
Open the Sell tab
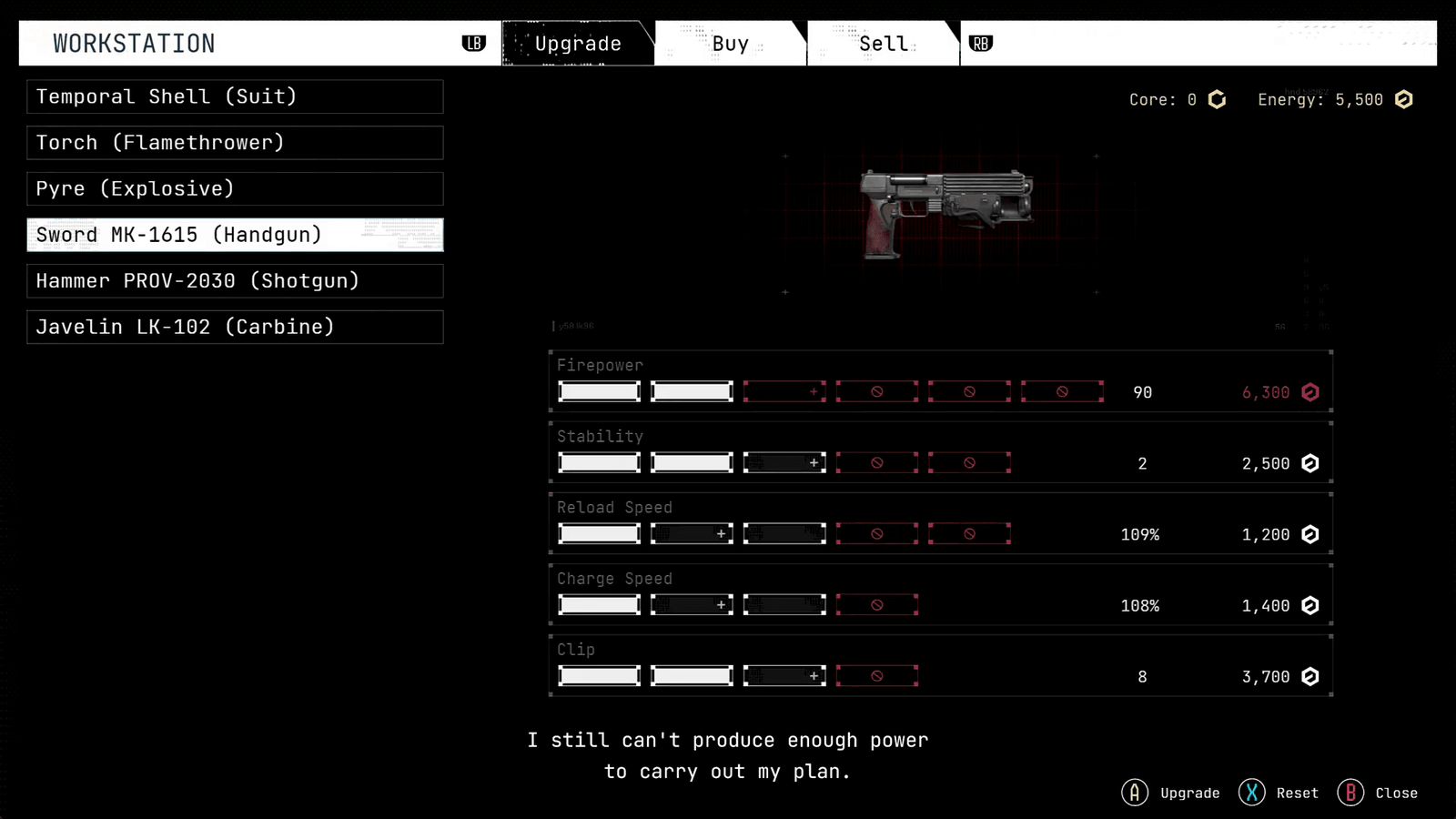click(883, 44)
